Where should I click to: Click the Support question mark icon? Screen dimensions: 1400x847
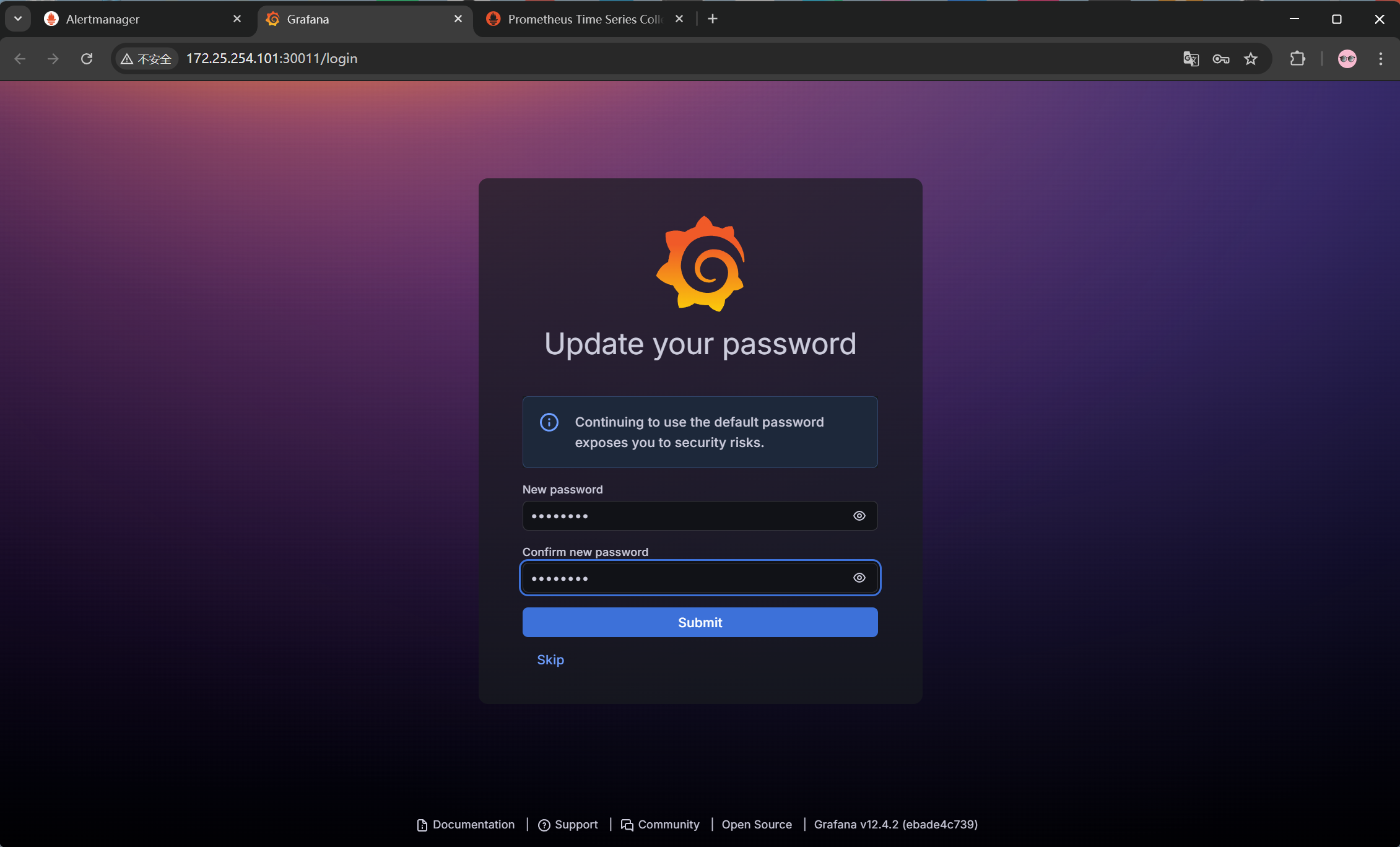click(544, 825)
